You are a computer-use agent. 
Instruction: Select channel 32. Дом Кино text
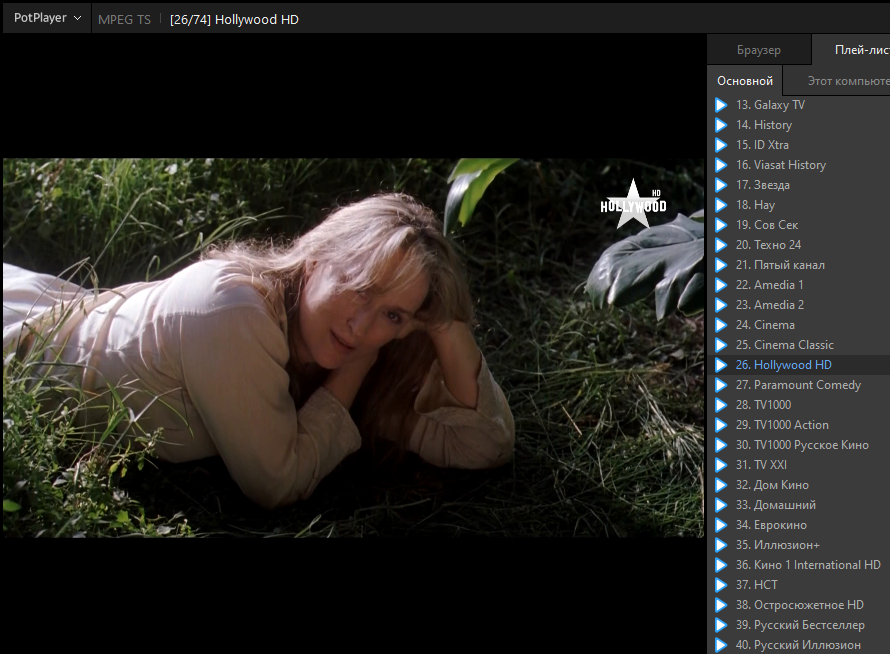(773, 485)
